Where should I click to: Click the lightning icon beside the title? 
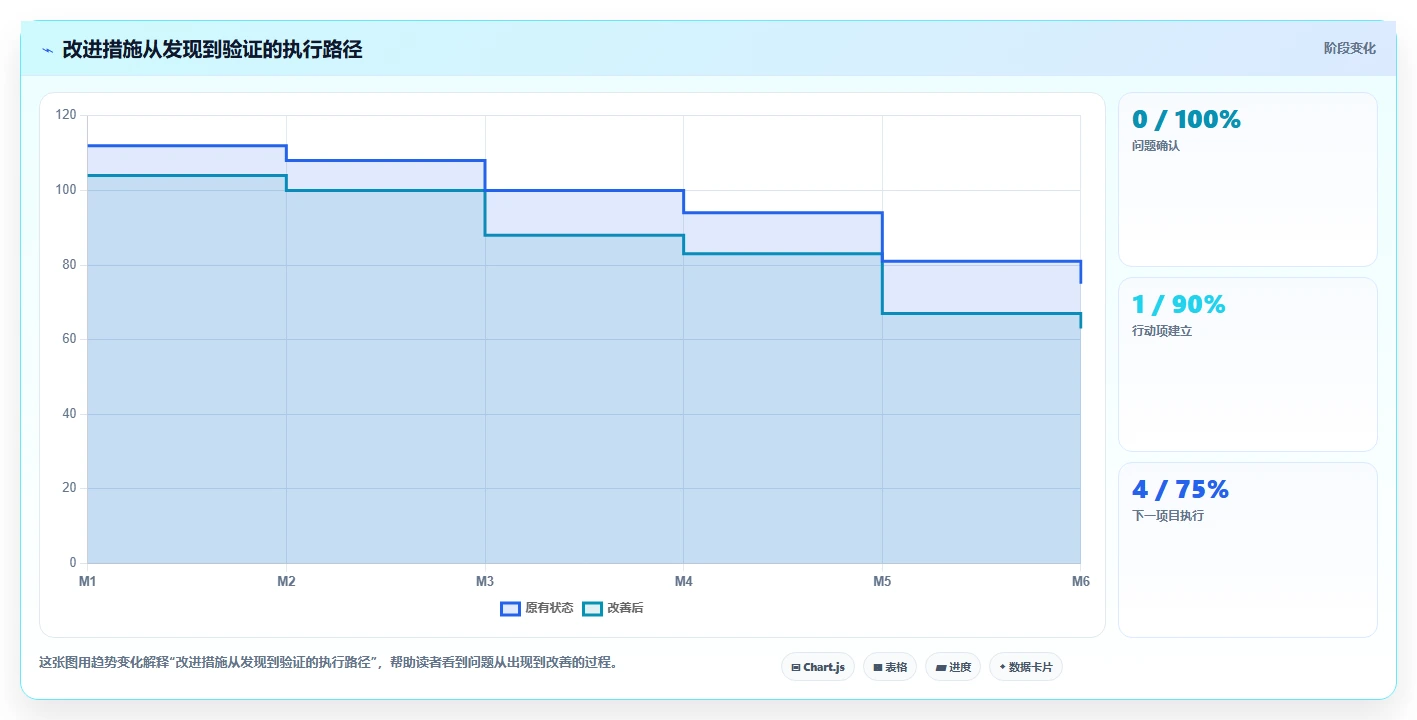click(x=47, y=50)
